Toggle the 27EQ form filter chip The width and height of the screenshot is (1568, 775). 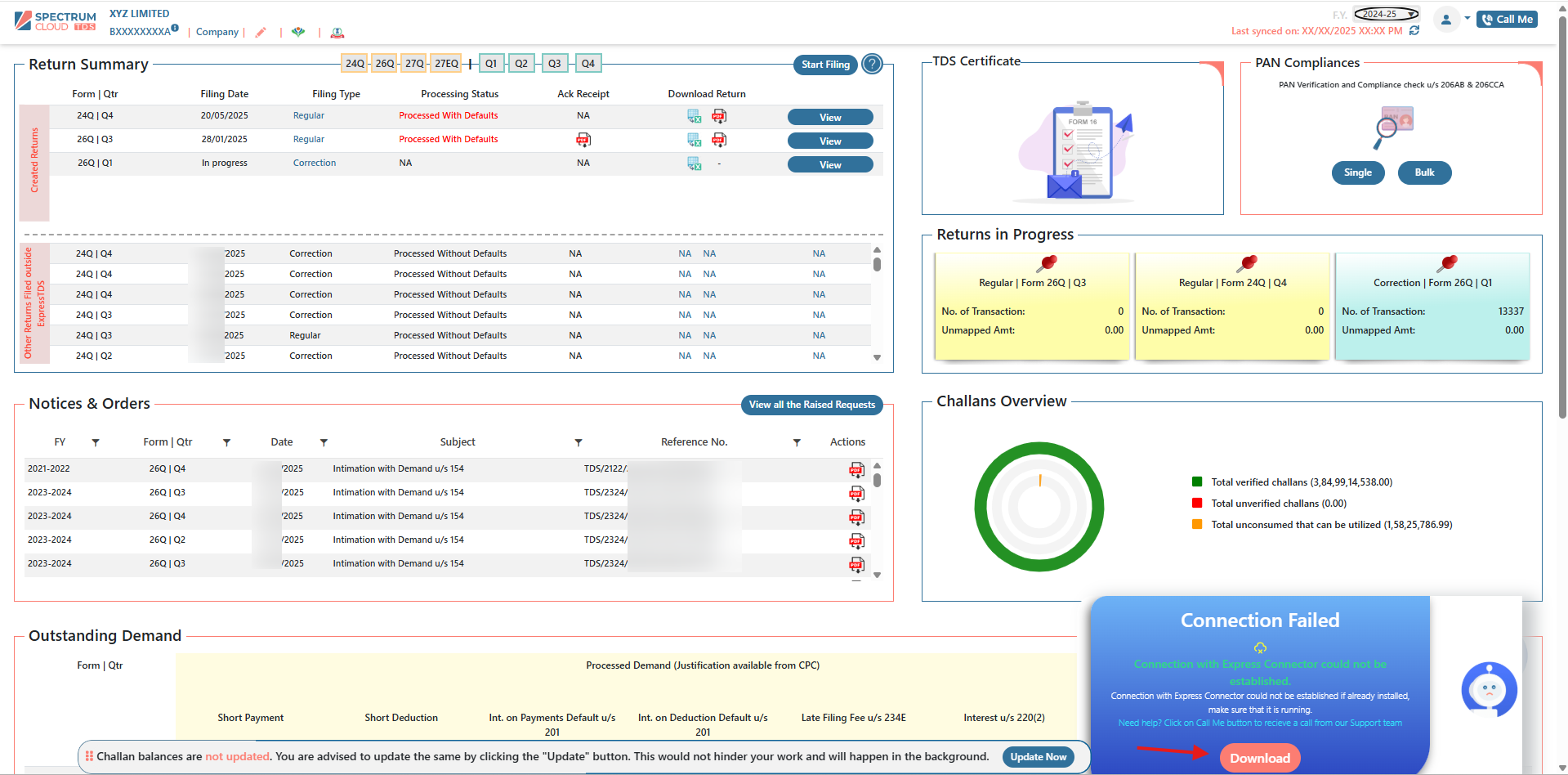[x=446, y=64]
